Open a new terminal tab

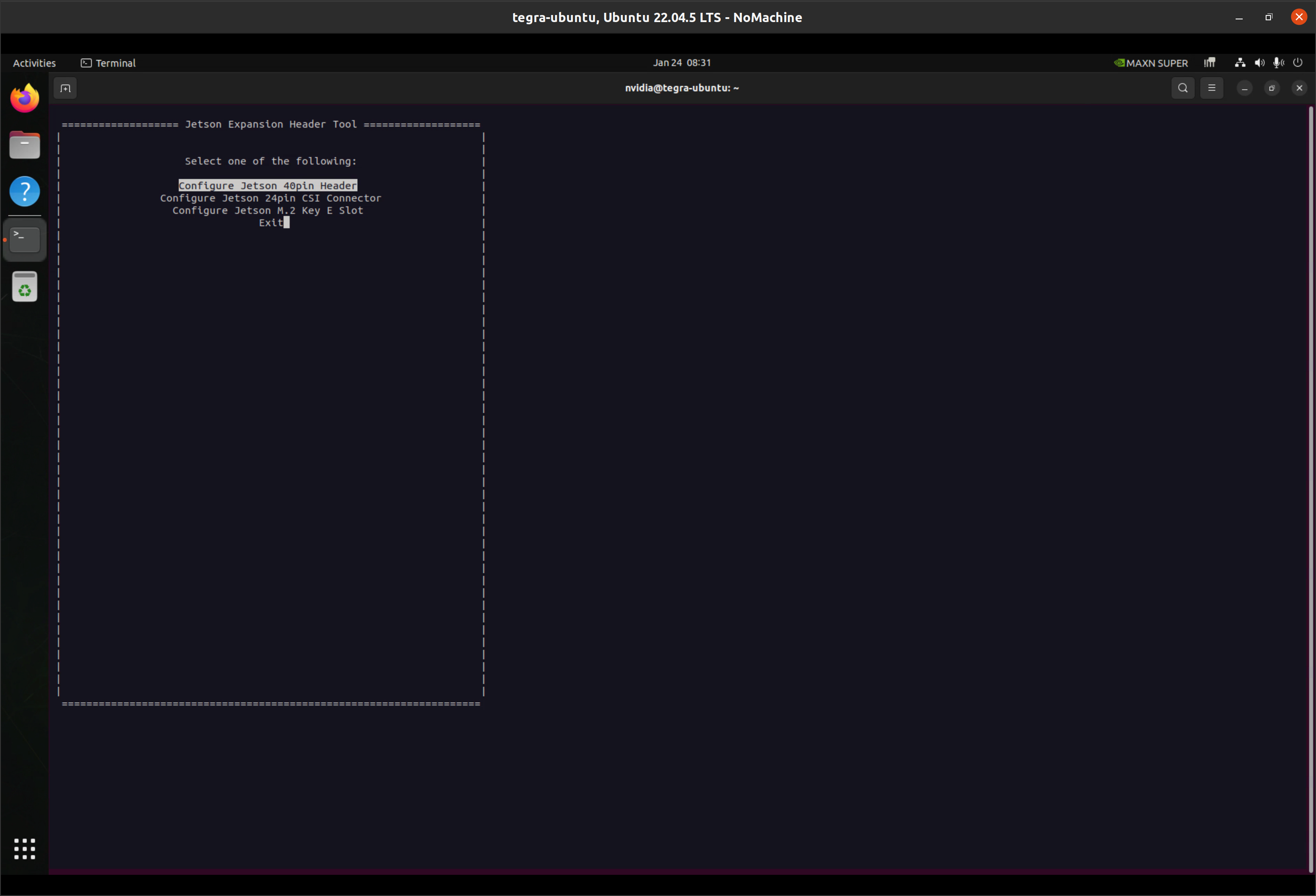pyautogui.click(x=65, y=88)
